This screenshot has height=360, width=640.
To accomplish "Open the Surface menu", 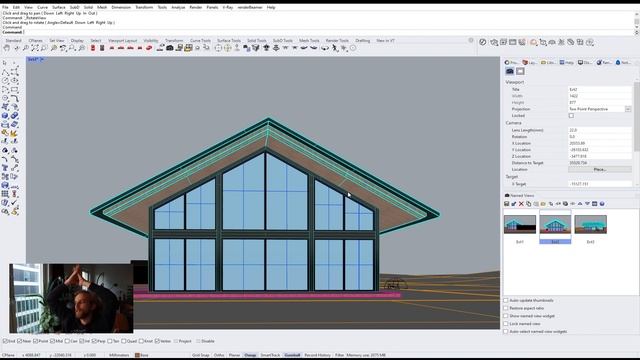I will (x=58, y=7).
